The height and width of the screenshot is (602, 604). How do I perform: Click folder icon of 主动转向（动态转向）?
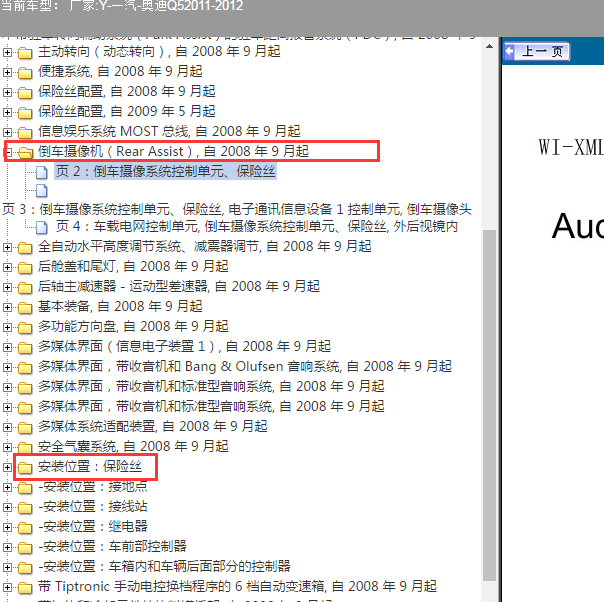25,52
